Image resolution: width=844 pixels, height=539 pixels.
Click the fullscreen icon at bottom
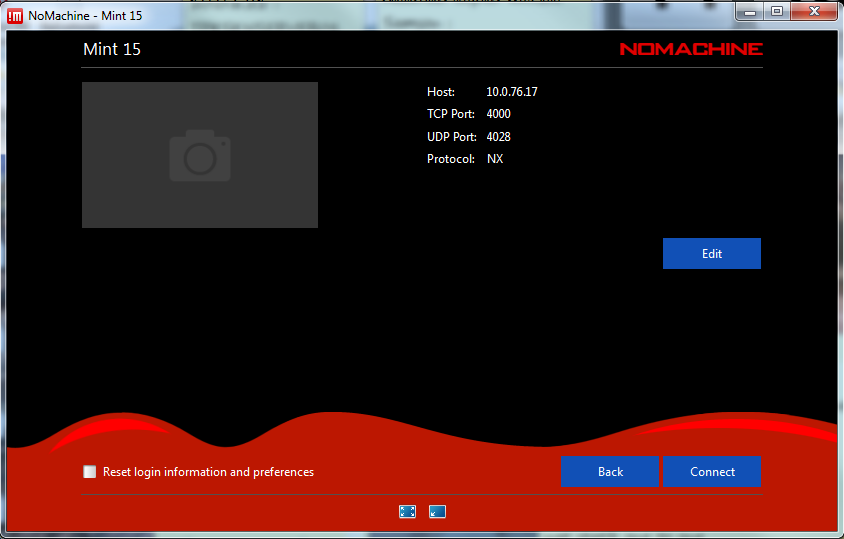[x=407, y=512]
